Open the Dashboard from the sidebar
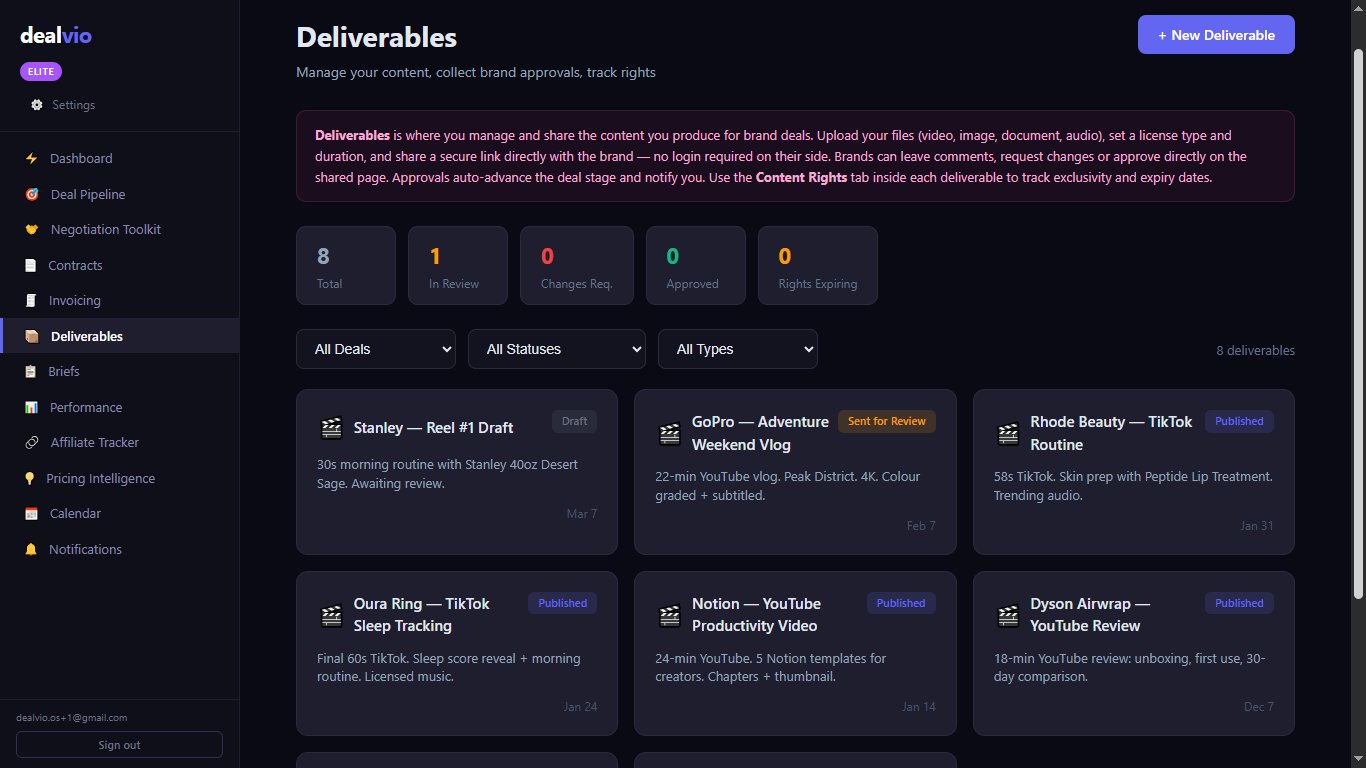The image size is (1366, 768). 80,158
